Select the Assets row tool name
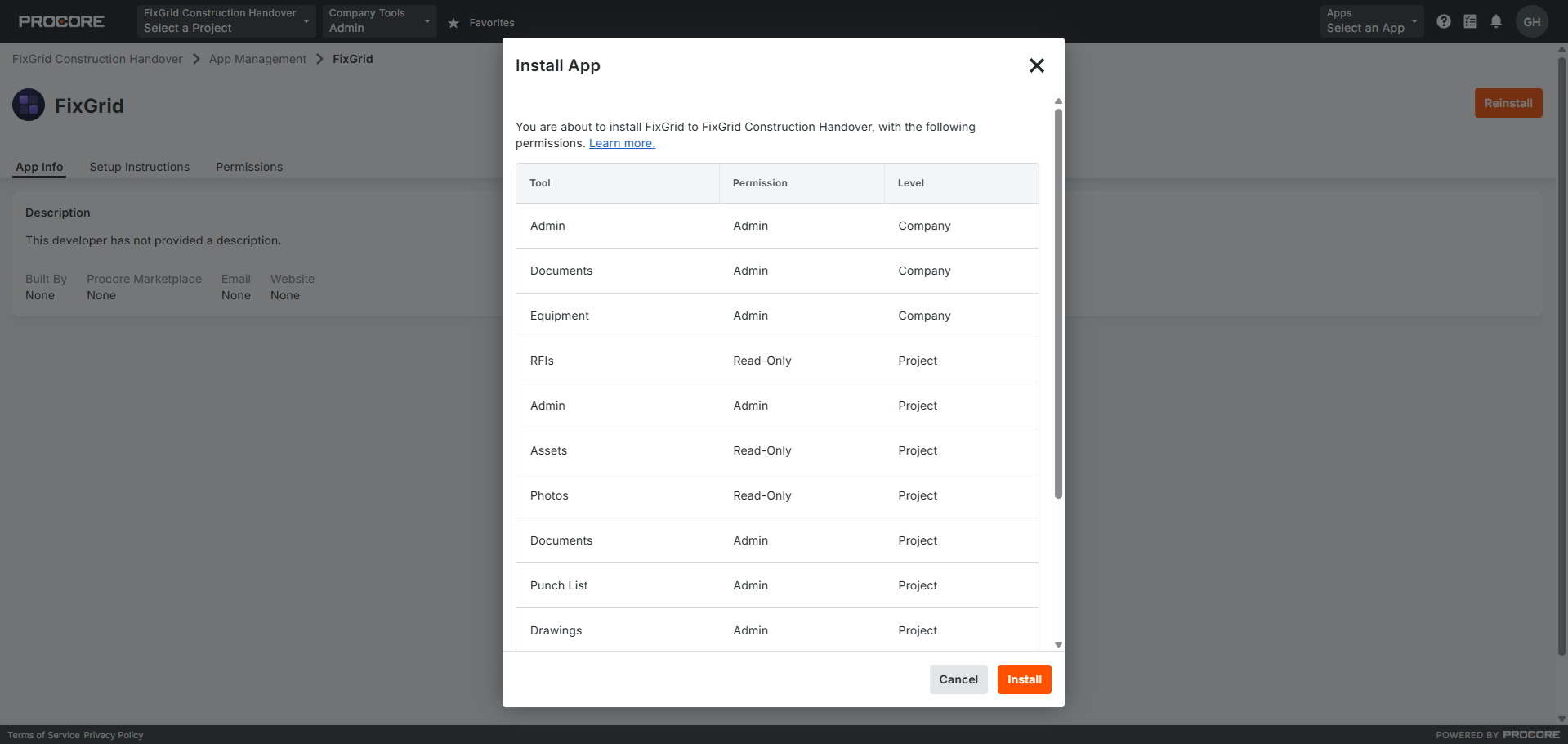Image resolution: width=1568 pixels, height=744 pixels. pyautogui.click(x=548, y=450)
